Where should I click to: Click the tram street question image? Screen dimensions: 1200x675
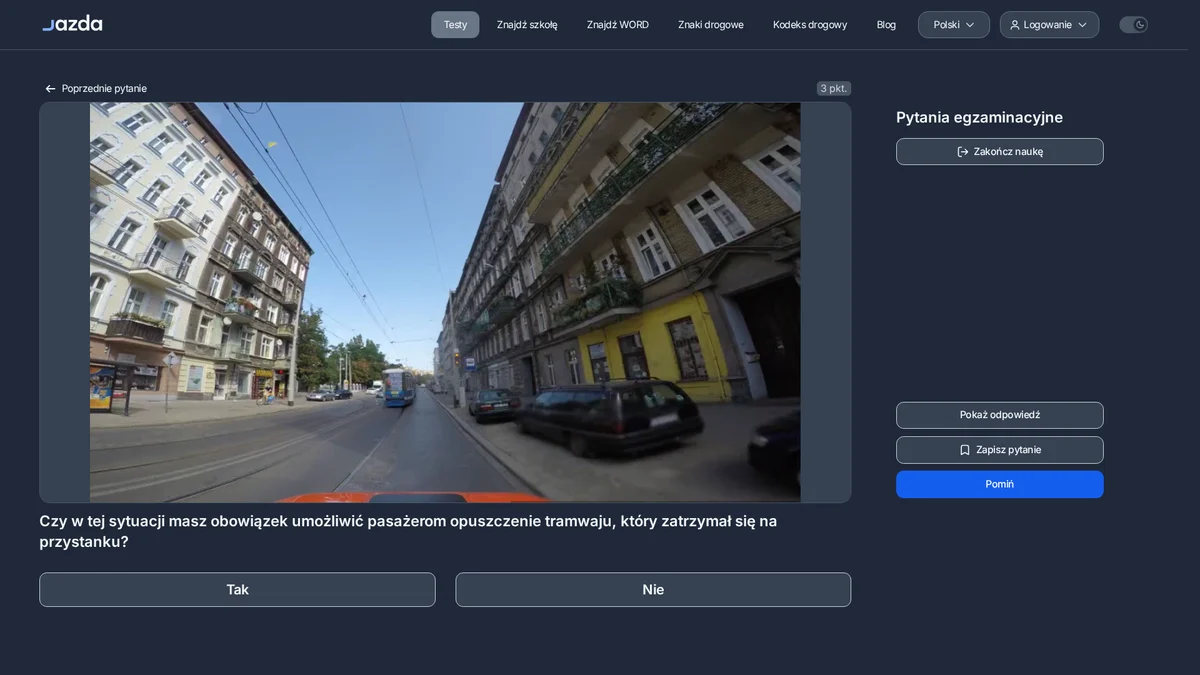pyautogui.click(x=445, y=302)
